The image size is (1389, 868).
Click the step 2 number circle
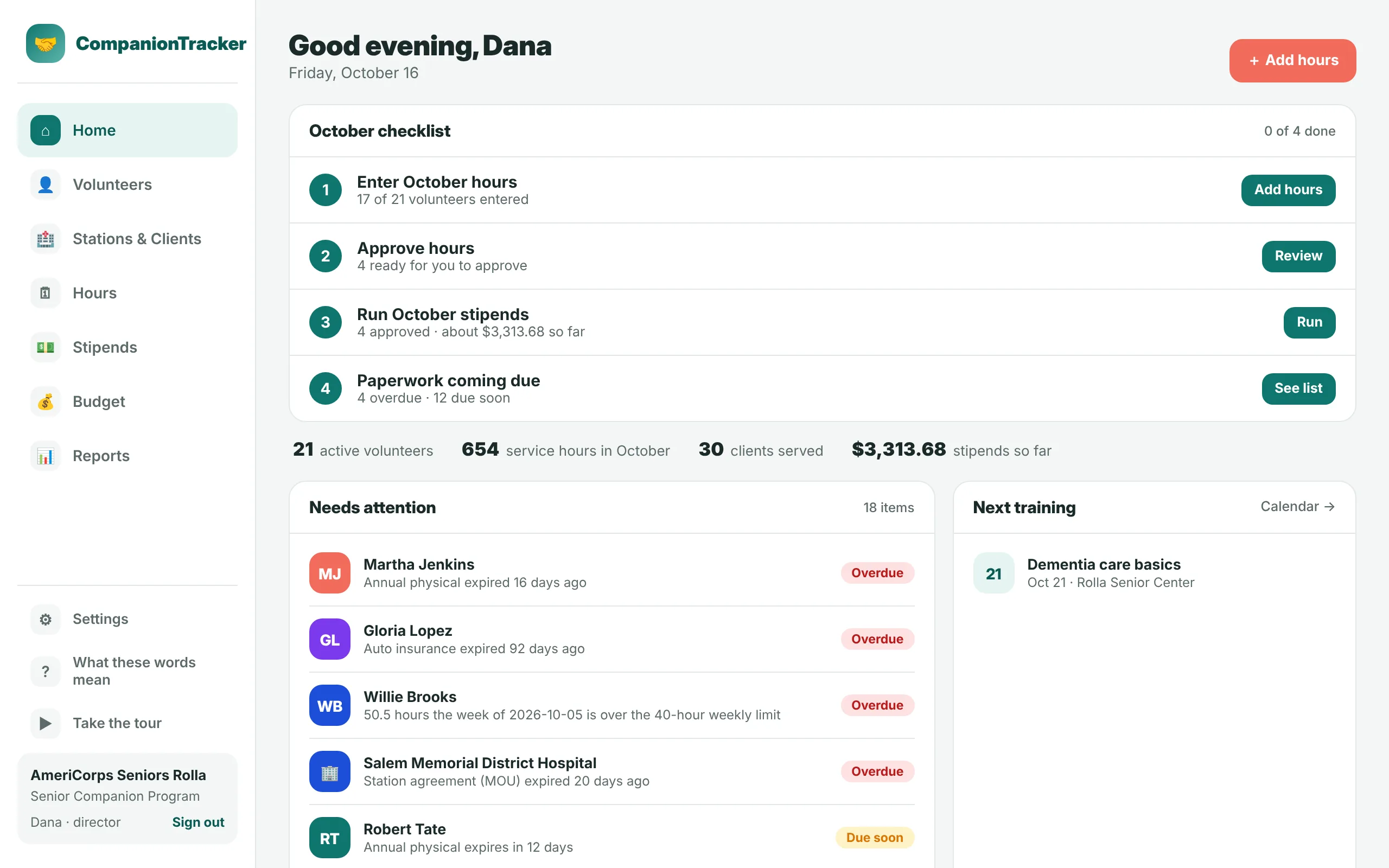pos(326,256)
